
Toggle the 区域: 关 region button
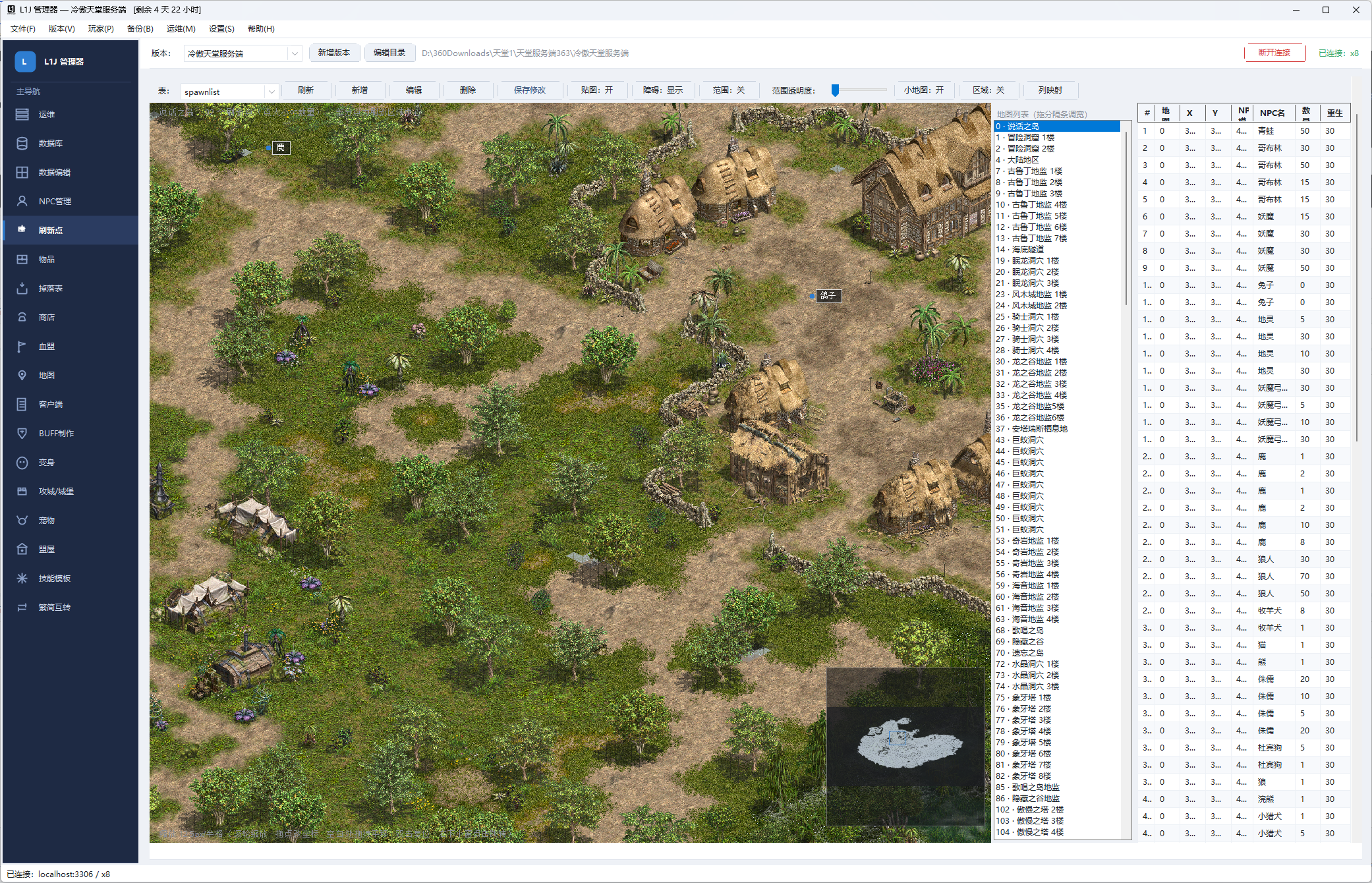coord(988,90)
